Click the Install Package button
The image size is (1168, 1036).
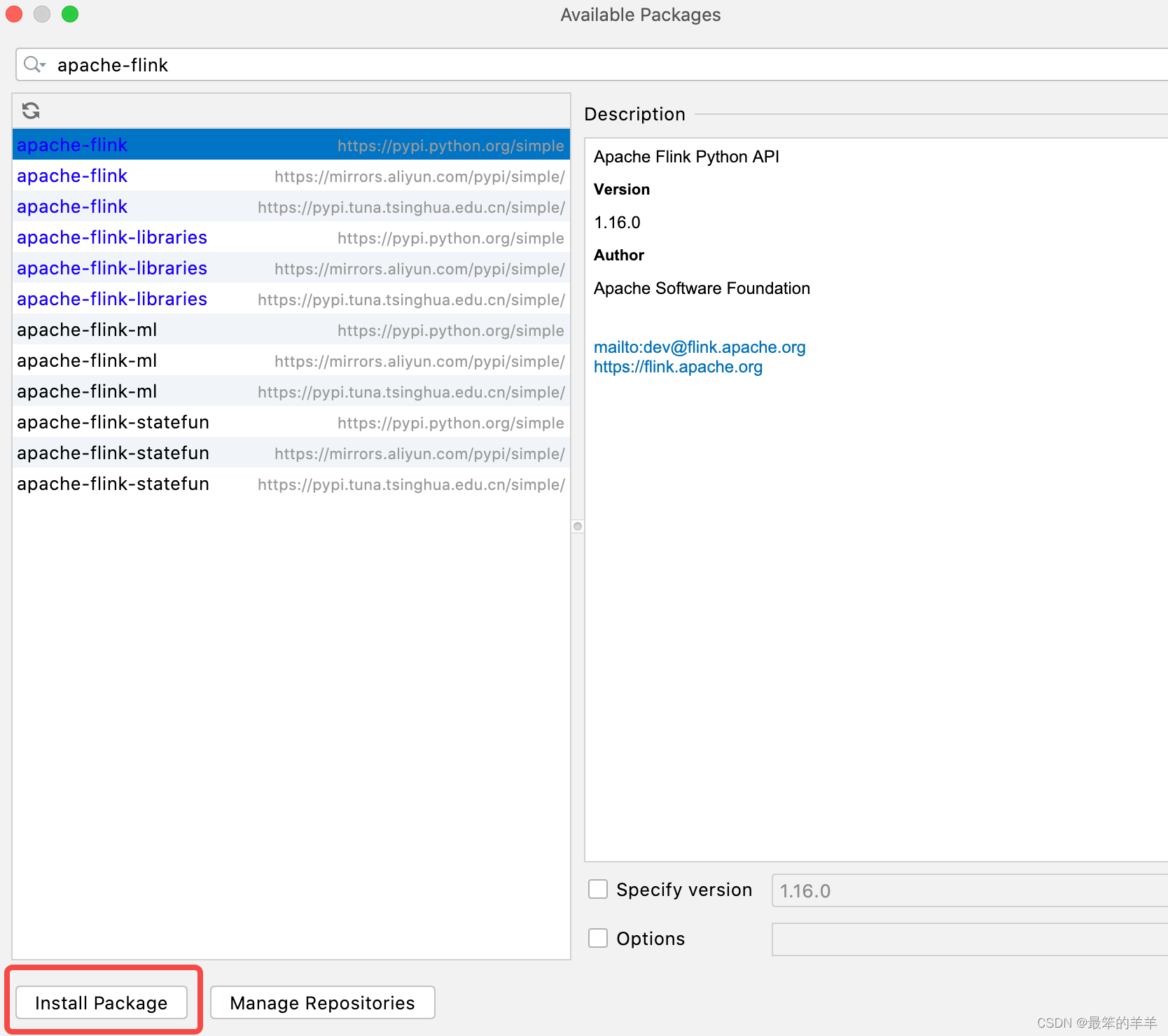(102, 1002)
